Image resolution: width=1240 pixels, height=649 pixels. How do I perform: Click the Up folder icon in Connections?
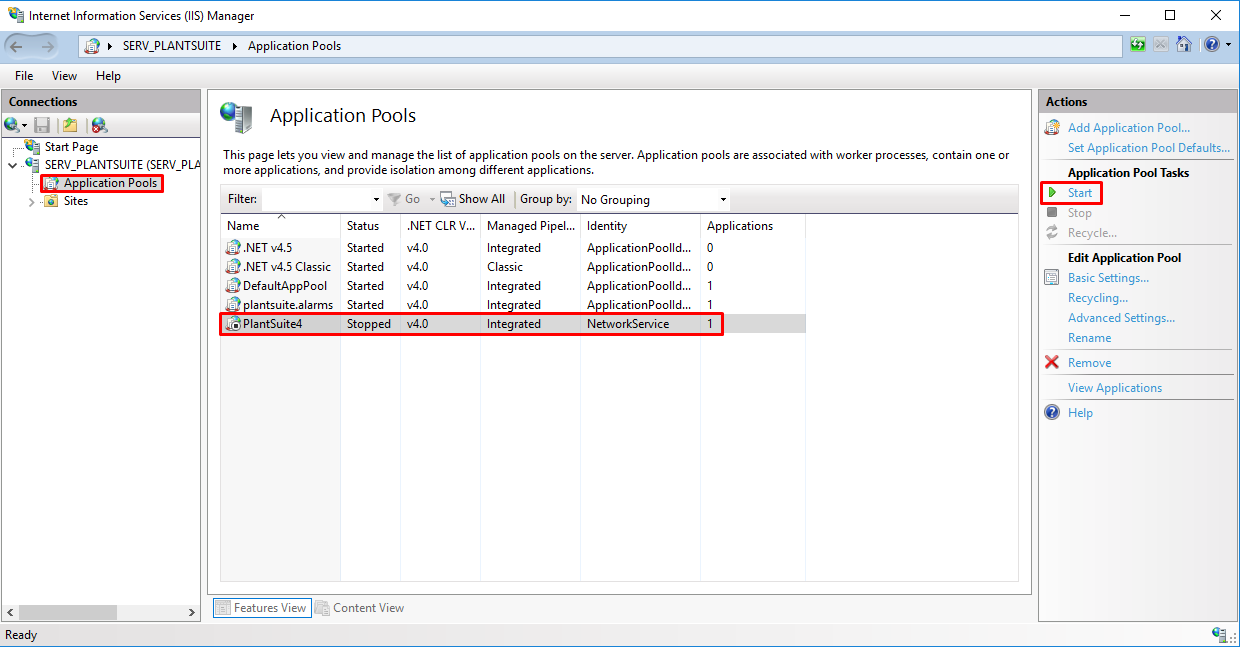(70, 125)
